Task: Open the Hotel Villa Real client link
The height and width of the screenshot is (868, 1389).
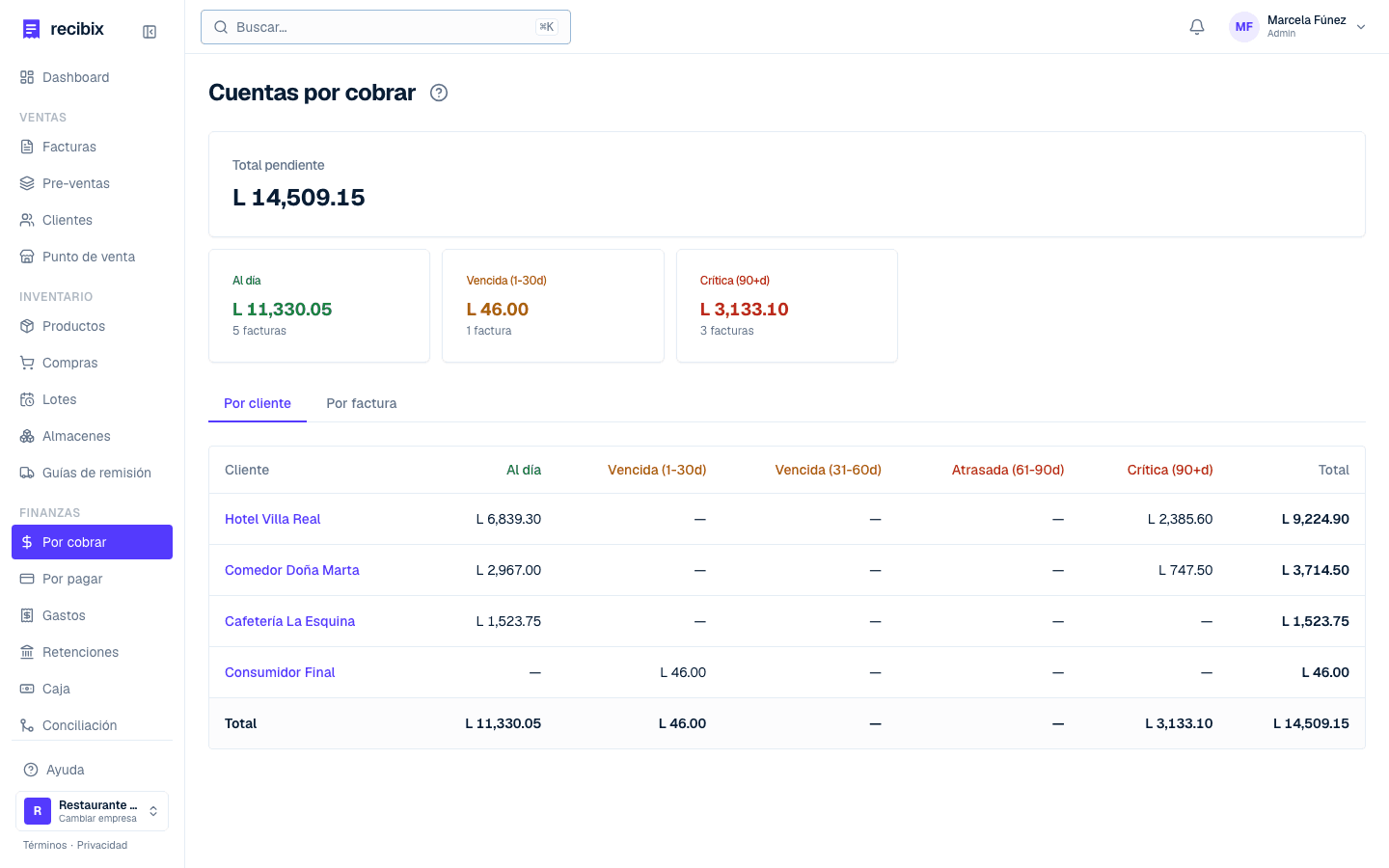Action: point(272,519)
